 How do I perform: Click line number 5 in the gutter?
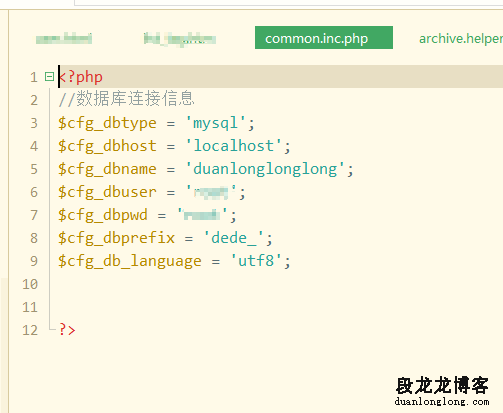tap(34, 169)
